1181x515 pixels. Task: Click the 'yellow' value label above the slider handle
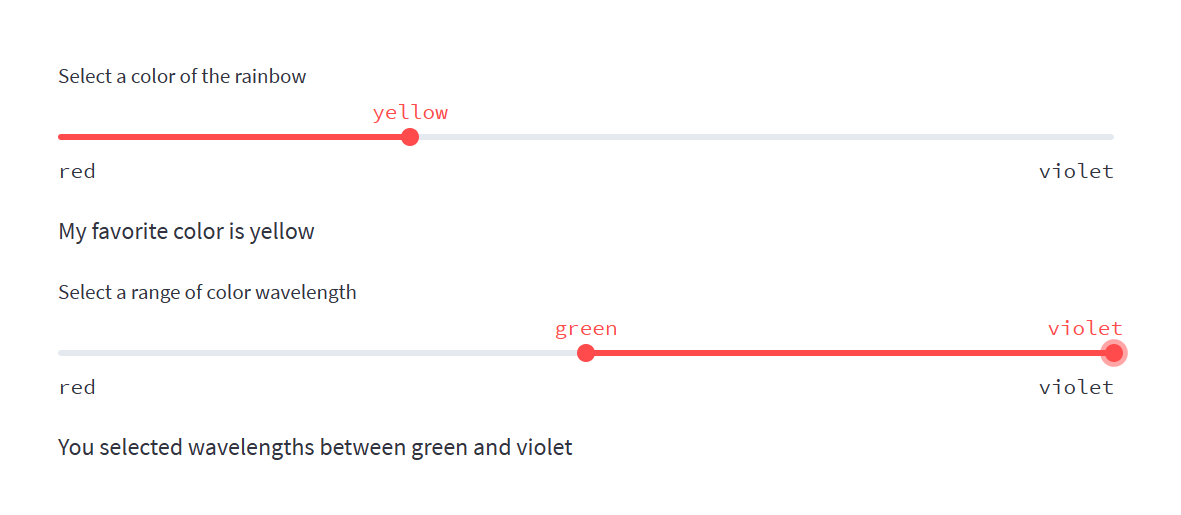click(x=410, y=112)
